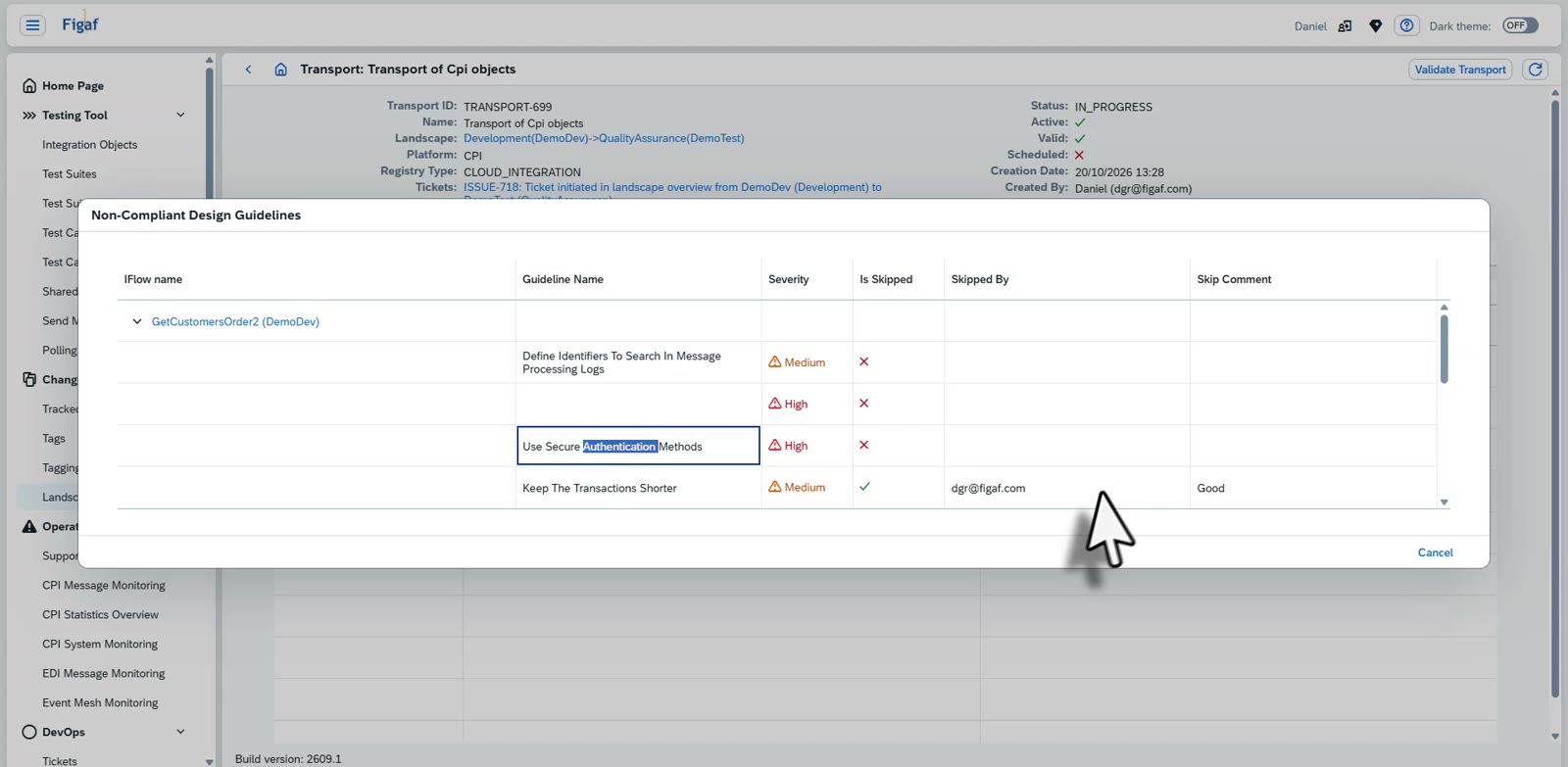
Task: Click the Testing Tool double-arrow icon
Action: 29,116
